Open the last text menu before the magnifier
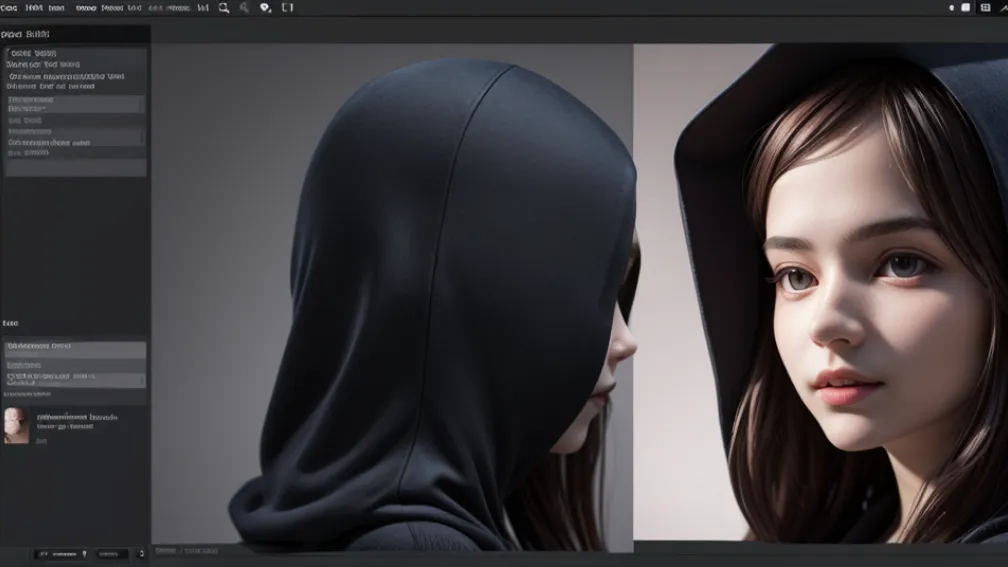1008x567 pixels. coord(203,8)
